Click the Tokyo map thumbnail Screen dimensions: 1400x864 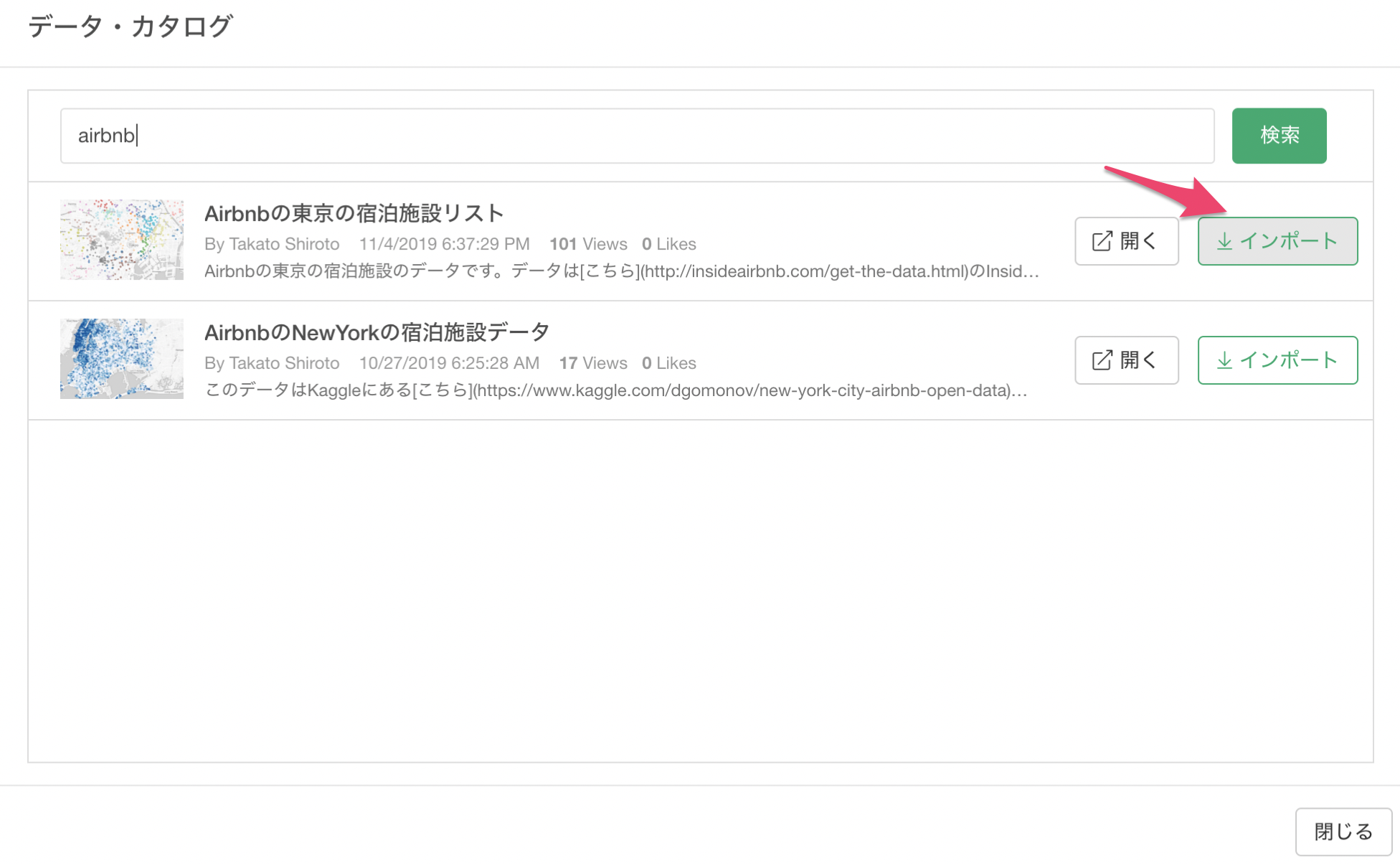point(122,240)
